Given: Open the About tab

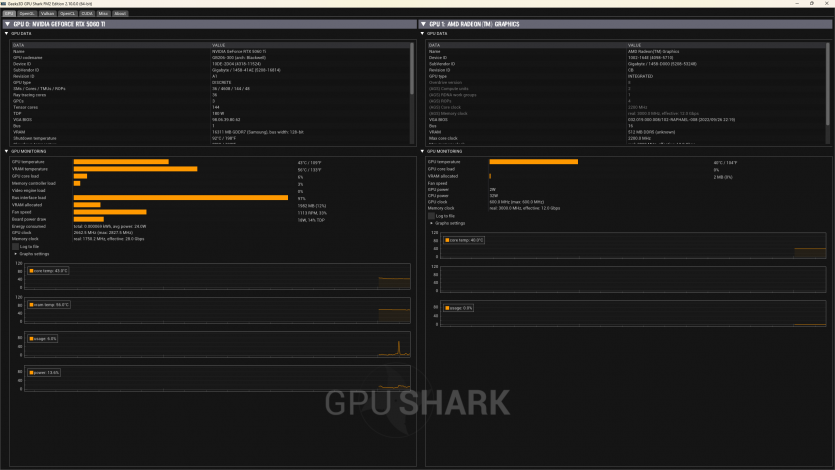Looking at the screenshot, I should (120, 13).
